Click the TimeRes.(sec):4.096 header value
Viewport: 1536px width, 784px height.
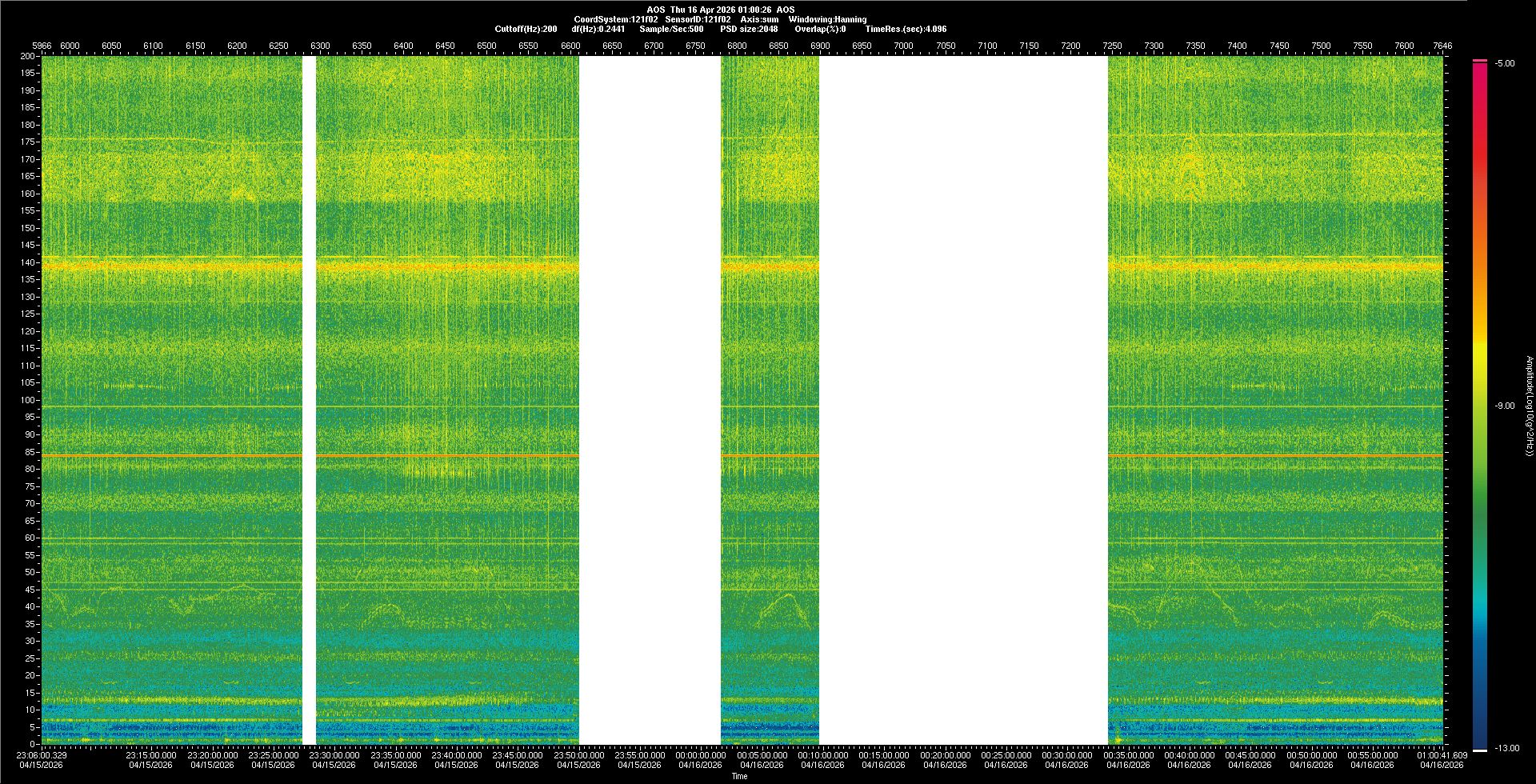coord(906,29)
